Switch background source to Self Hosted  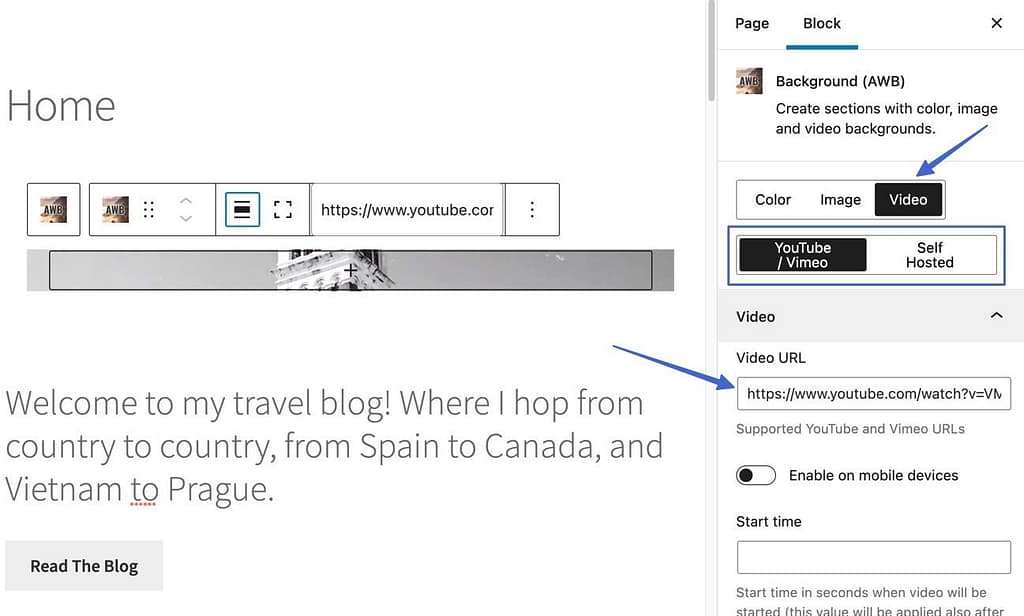pos(930,255)
